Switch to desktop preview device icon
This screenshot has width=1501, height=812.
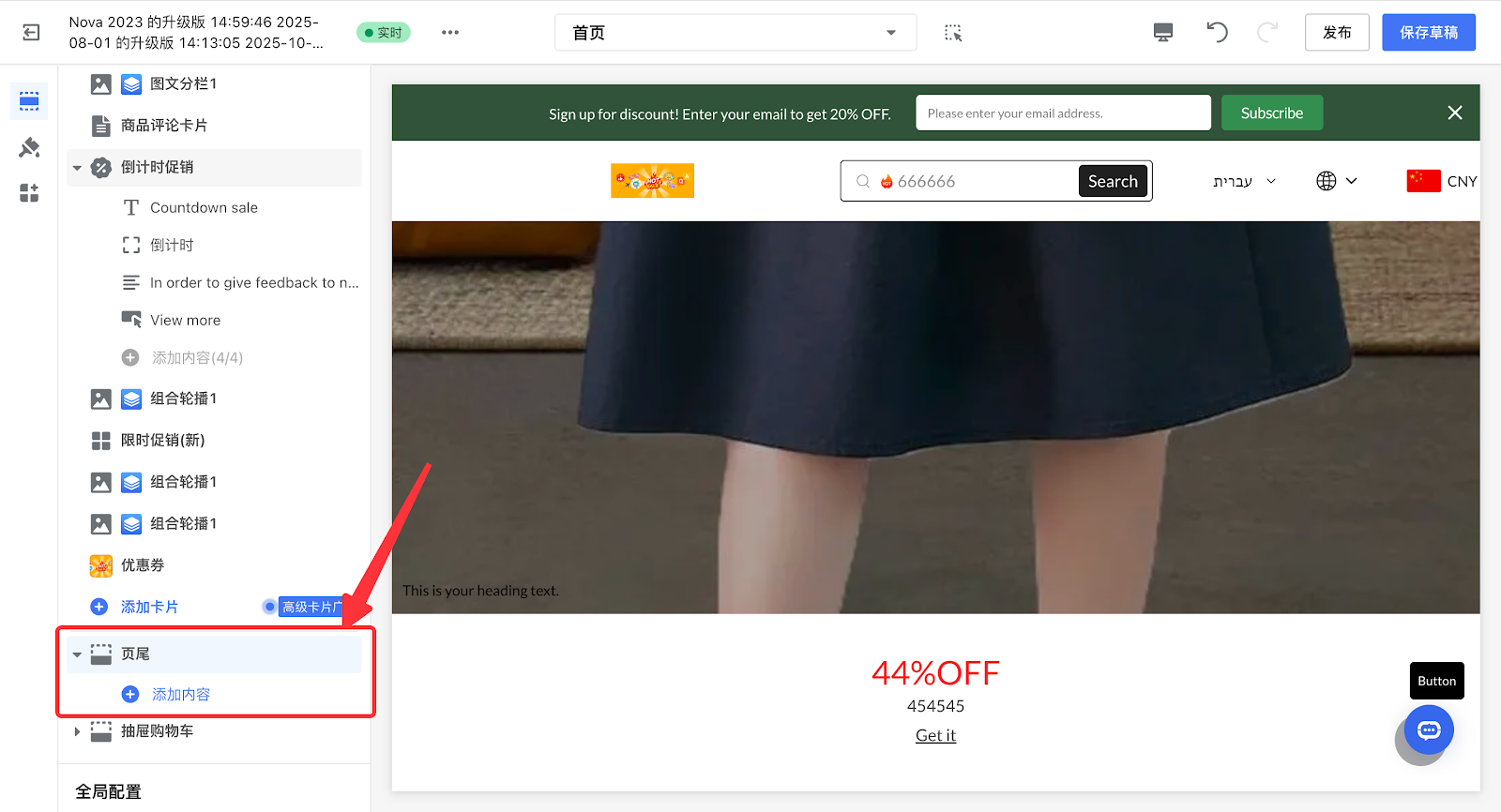tap(1162, 33)
